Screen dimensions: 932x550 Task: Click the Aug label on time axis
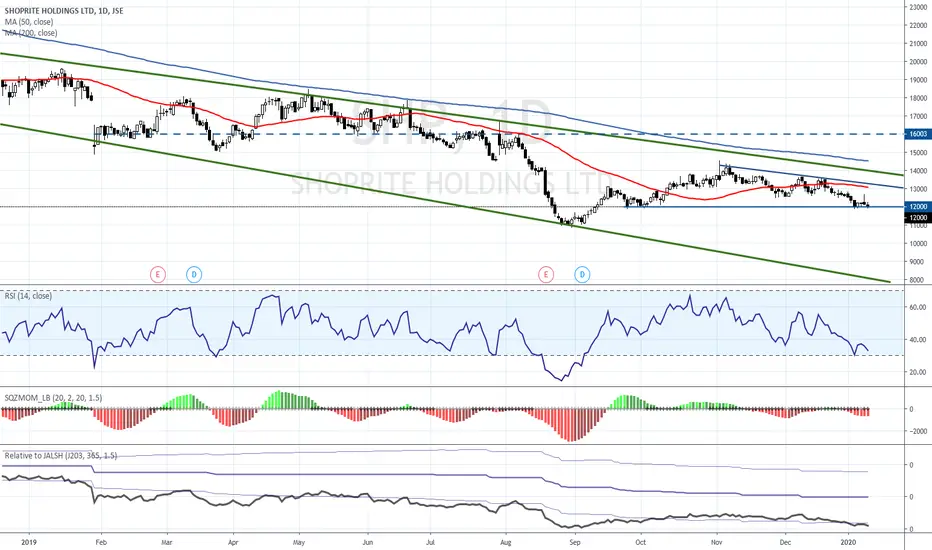coord(506,542)
